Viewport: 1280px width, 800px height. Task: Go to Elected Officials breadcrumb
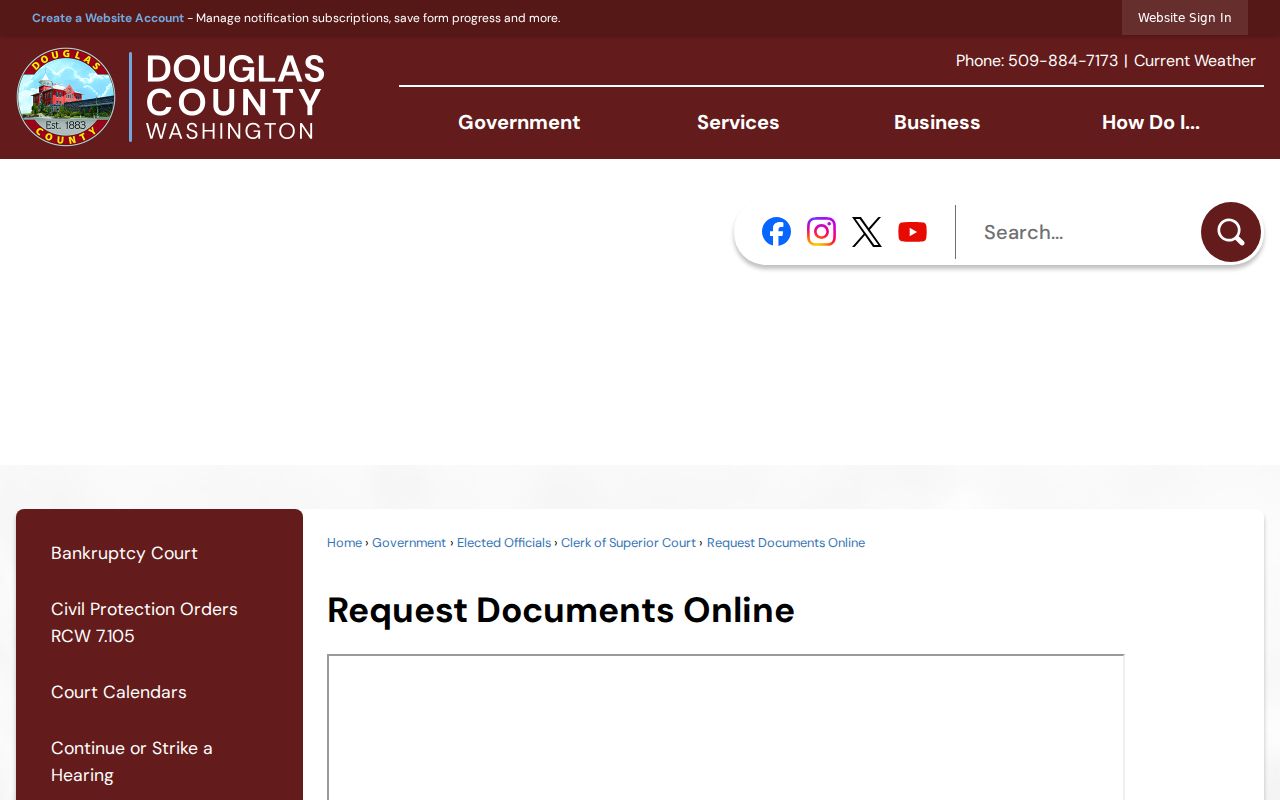tap(504, 543)
